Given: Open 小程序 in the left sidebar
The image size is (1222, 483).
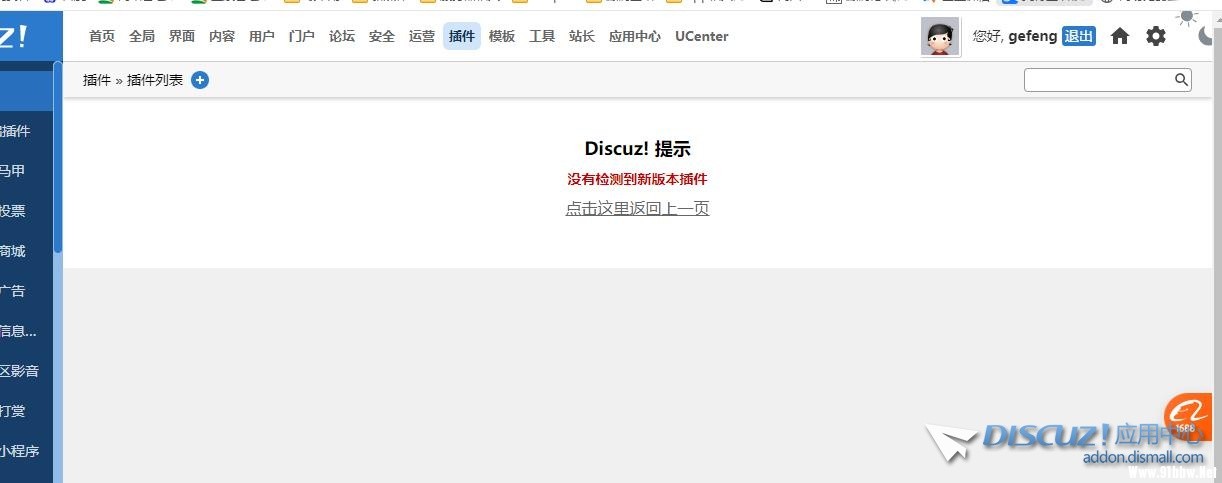Looking at the screenshot, I should (x=20, y=451).
